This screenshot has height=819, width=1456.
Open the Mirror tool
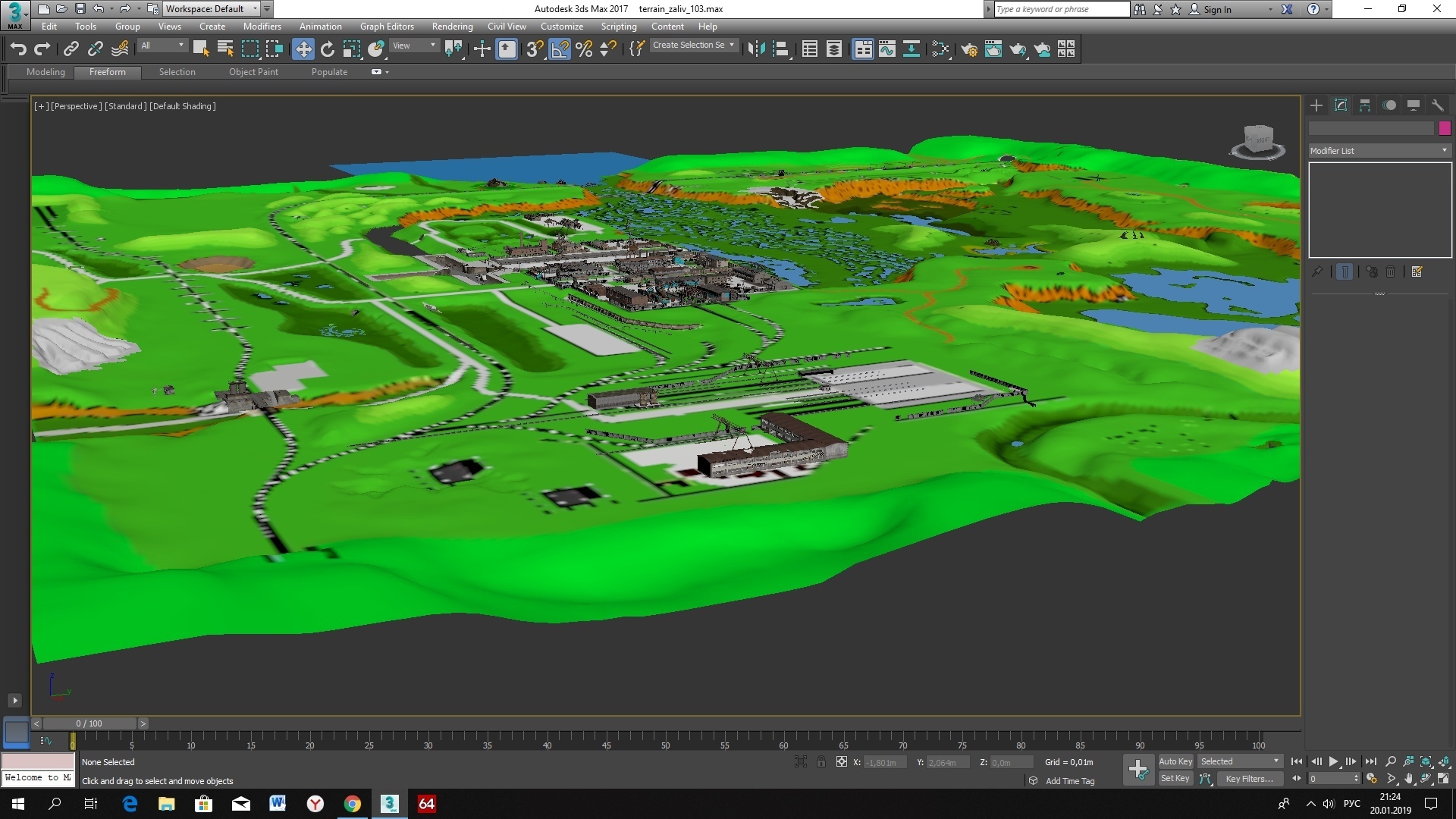(756, 49)
